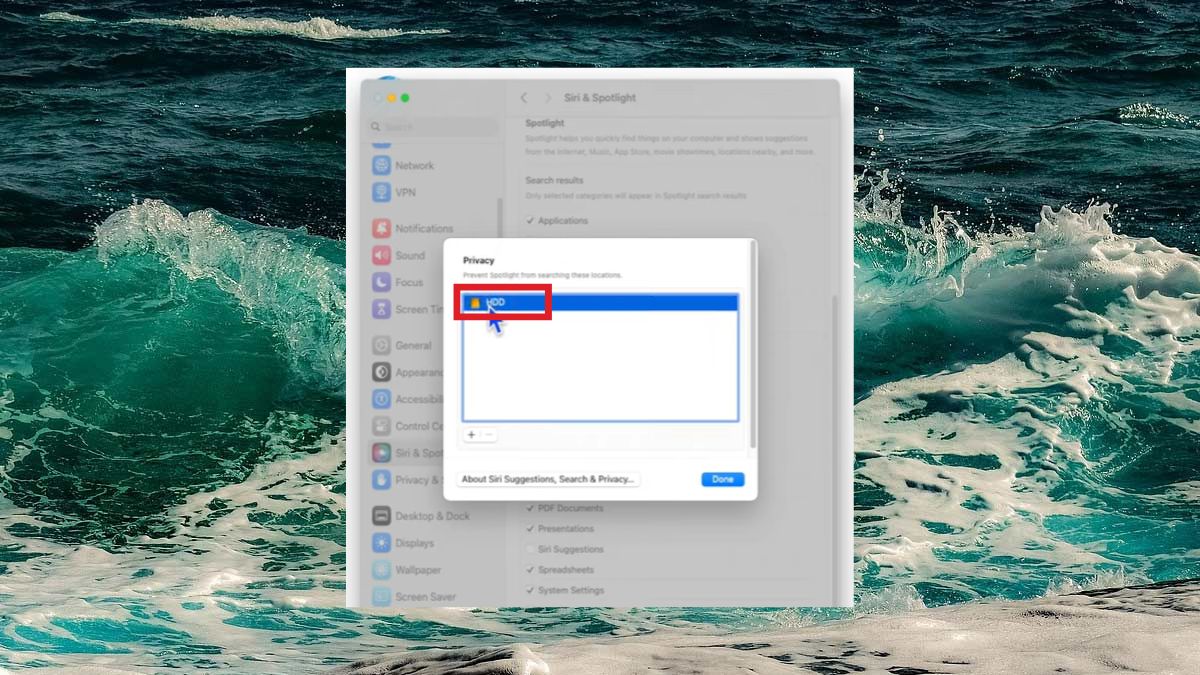
Task: Select the Appearance icon in sidebar
Action: click(x=381, y=372)
